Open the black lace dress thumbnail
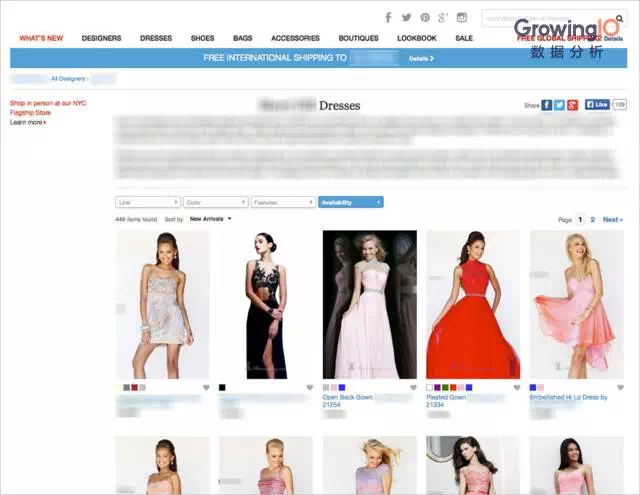 pos(266,304)
